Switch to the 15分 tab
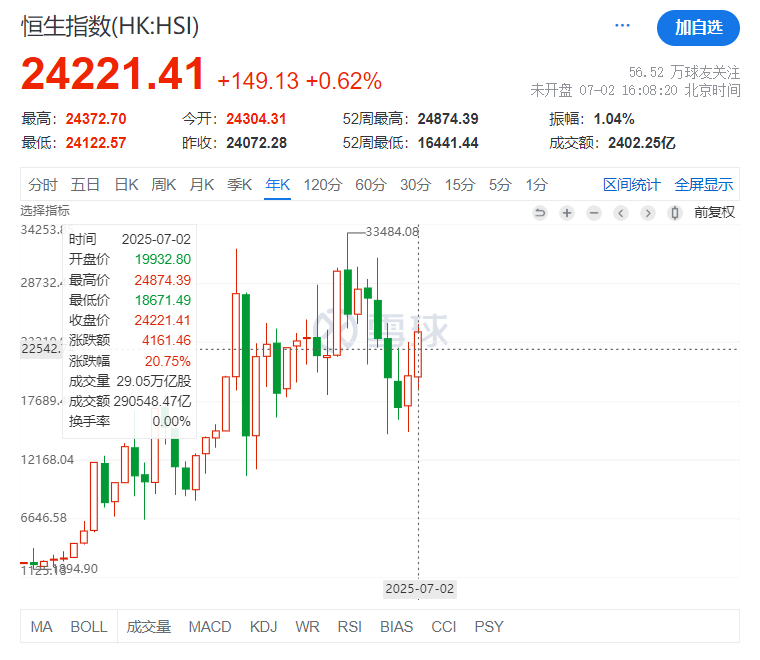 [x=460, y=185]
